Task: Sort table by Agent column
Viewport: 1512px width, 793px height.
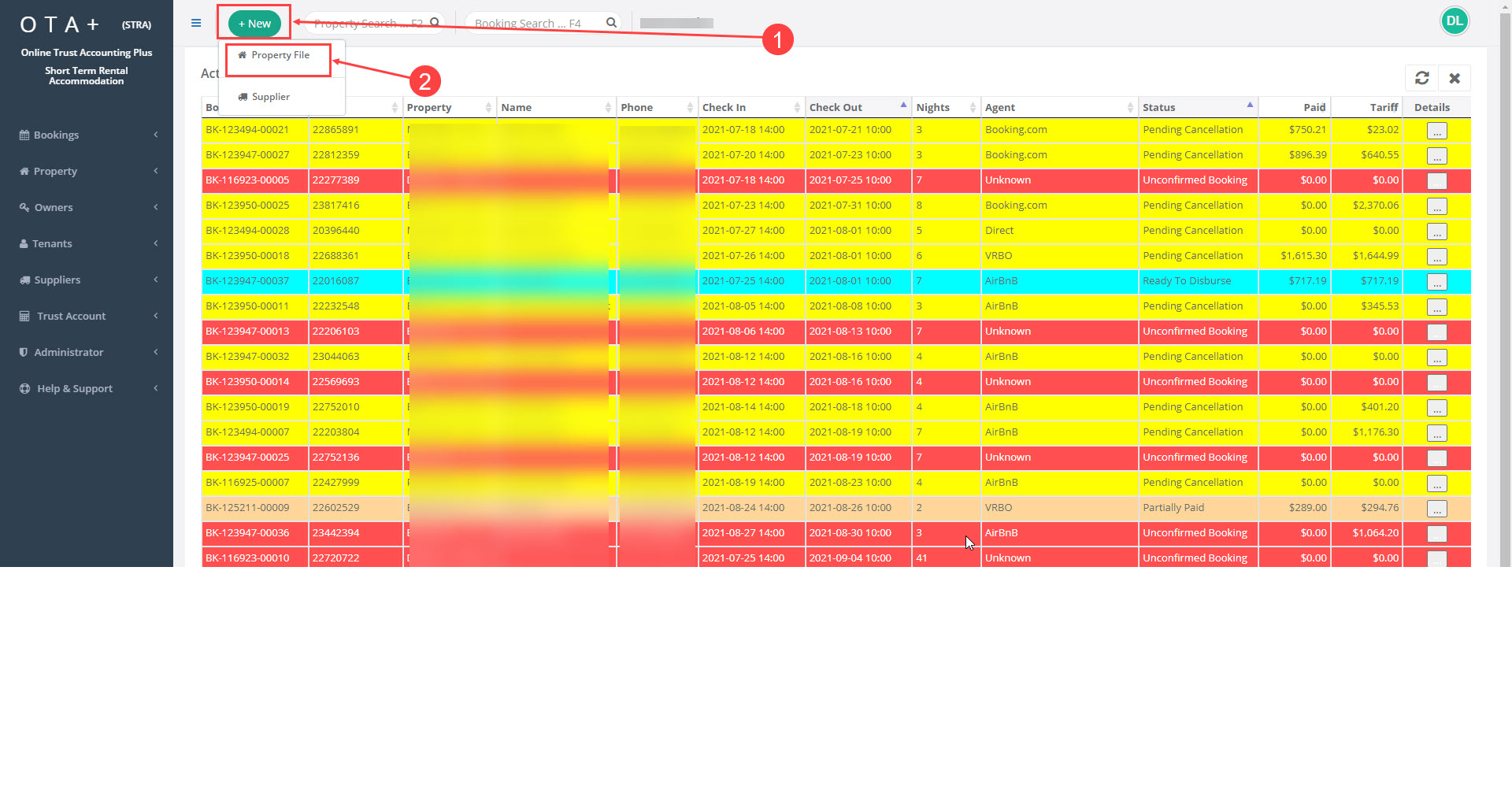Action: pos(1059,107)
